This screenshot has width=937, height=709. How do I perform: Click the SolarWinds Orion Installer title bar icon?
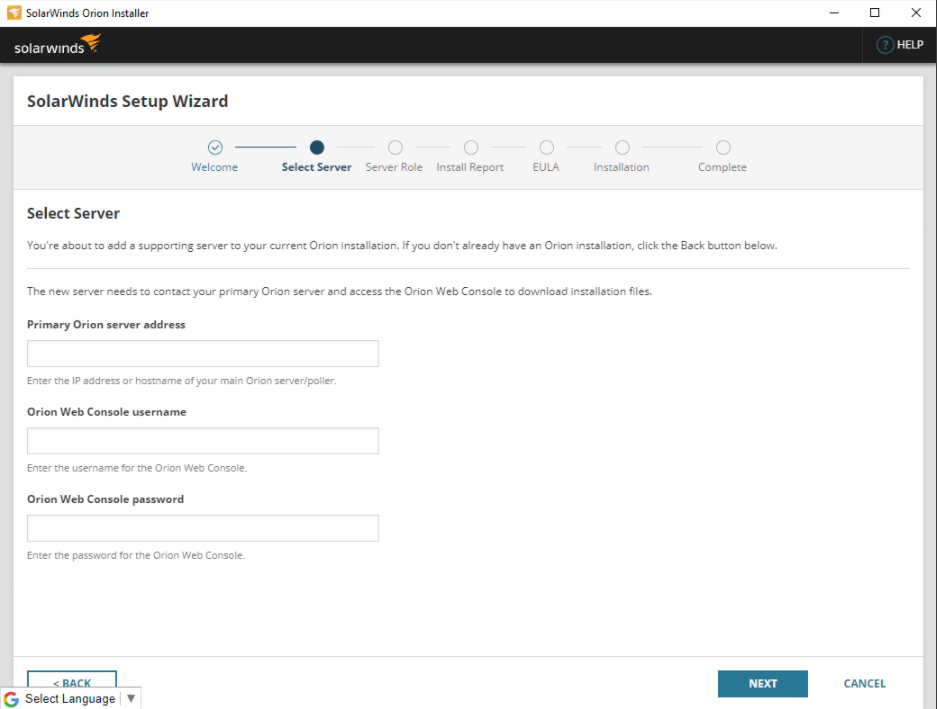(x=14, y=13)
